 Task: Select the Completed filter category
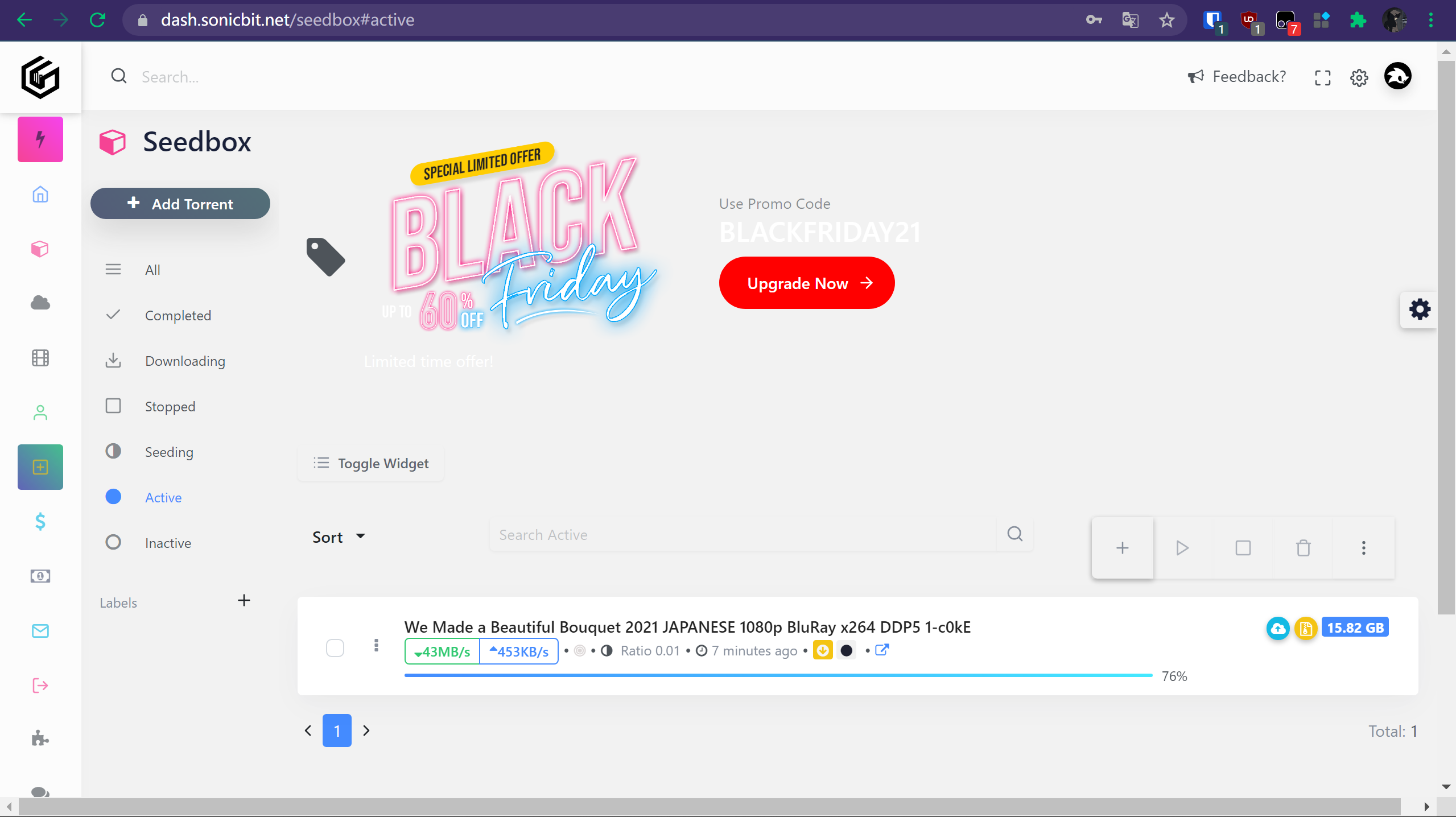coord(178,314)
